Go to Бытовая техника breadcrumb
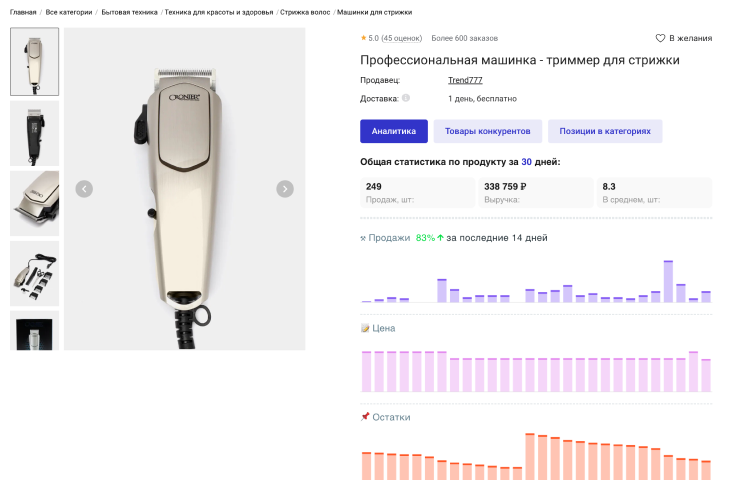738x480 pixels. click(129, 12)
